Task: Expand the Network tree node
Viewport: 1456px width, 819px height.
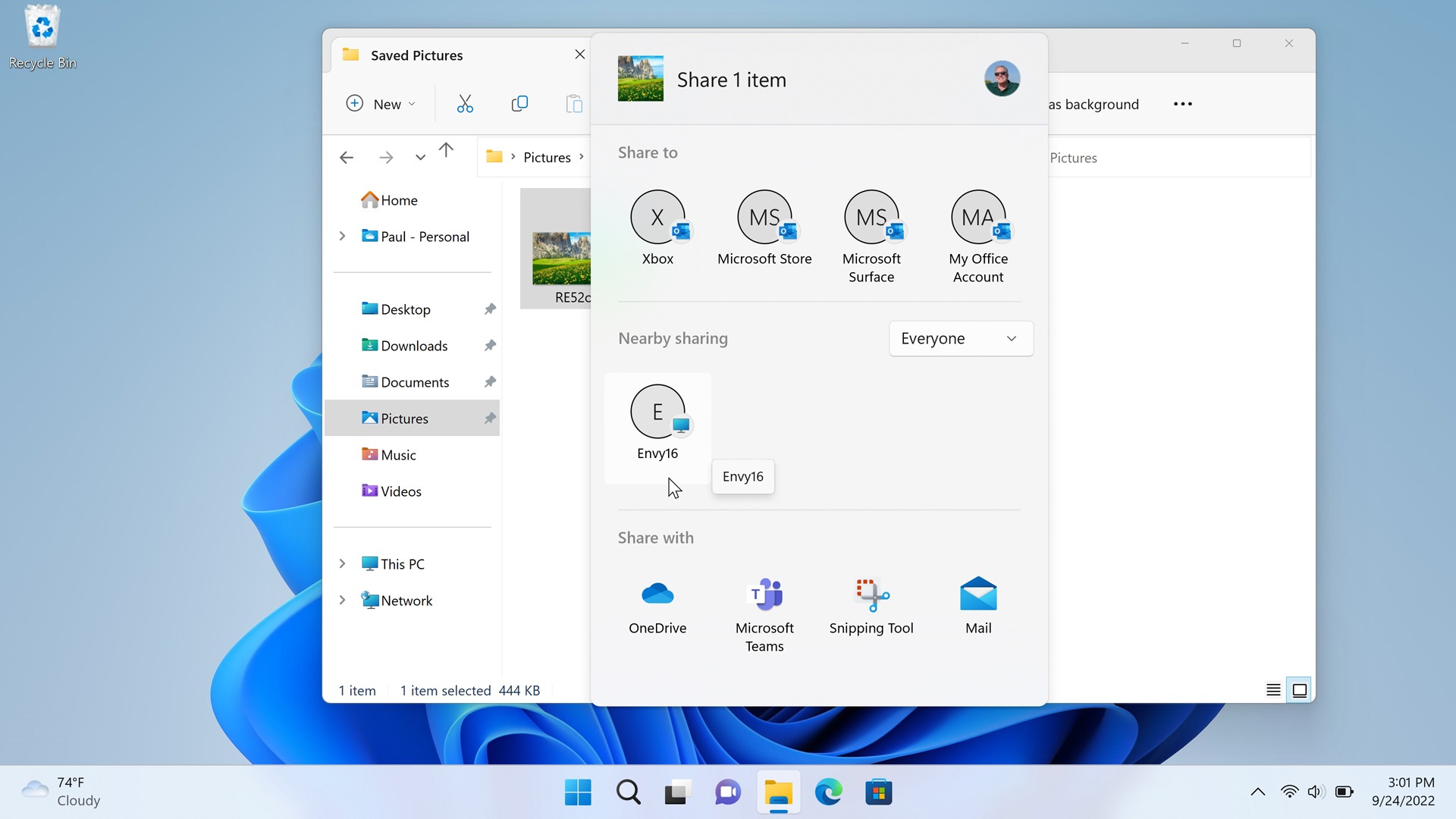Action: (x=342, y=600)
